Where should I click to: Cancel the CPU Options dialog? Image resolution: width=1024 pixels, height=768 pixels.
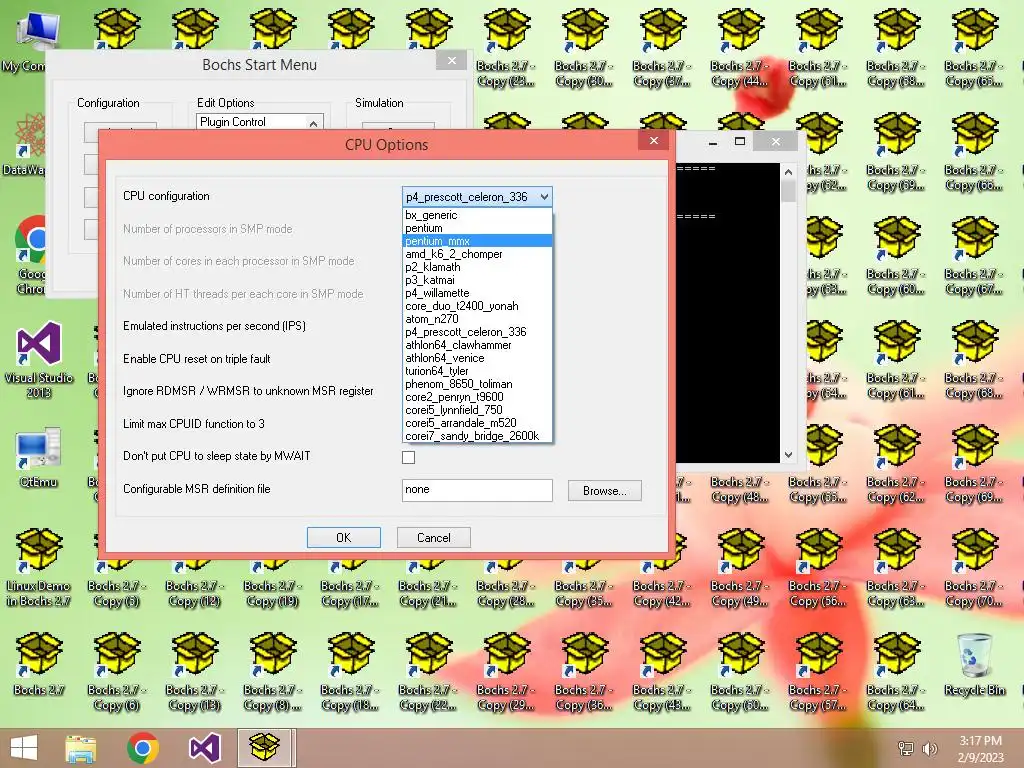pyautogui.click(x=434, y=537)
